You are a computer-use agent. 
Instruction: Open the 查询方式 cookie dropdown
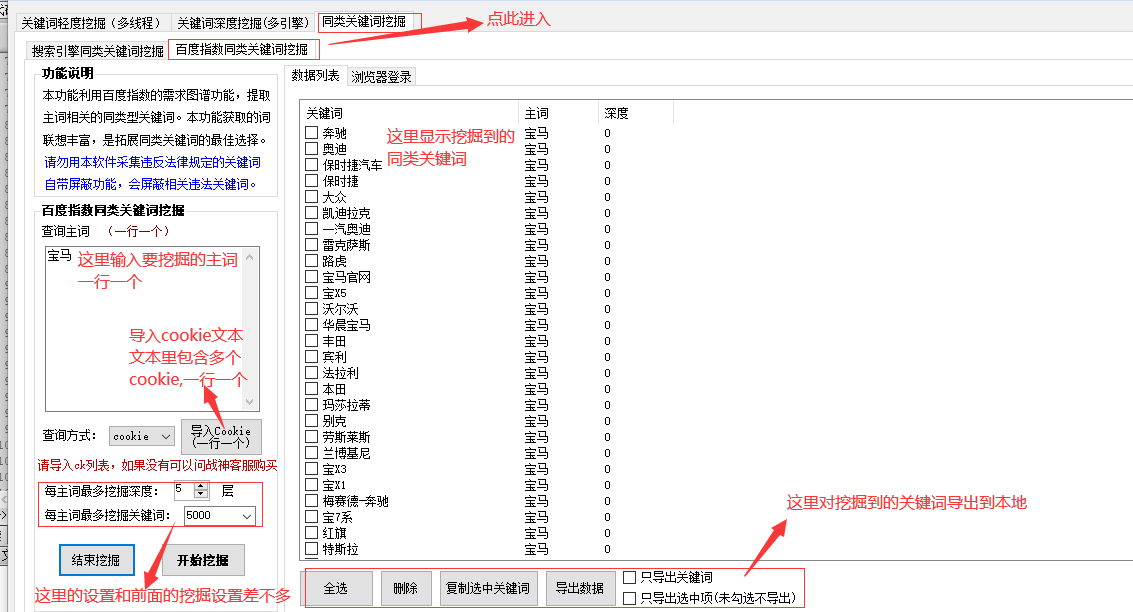pyautogui.click(x=142, y=436)
